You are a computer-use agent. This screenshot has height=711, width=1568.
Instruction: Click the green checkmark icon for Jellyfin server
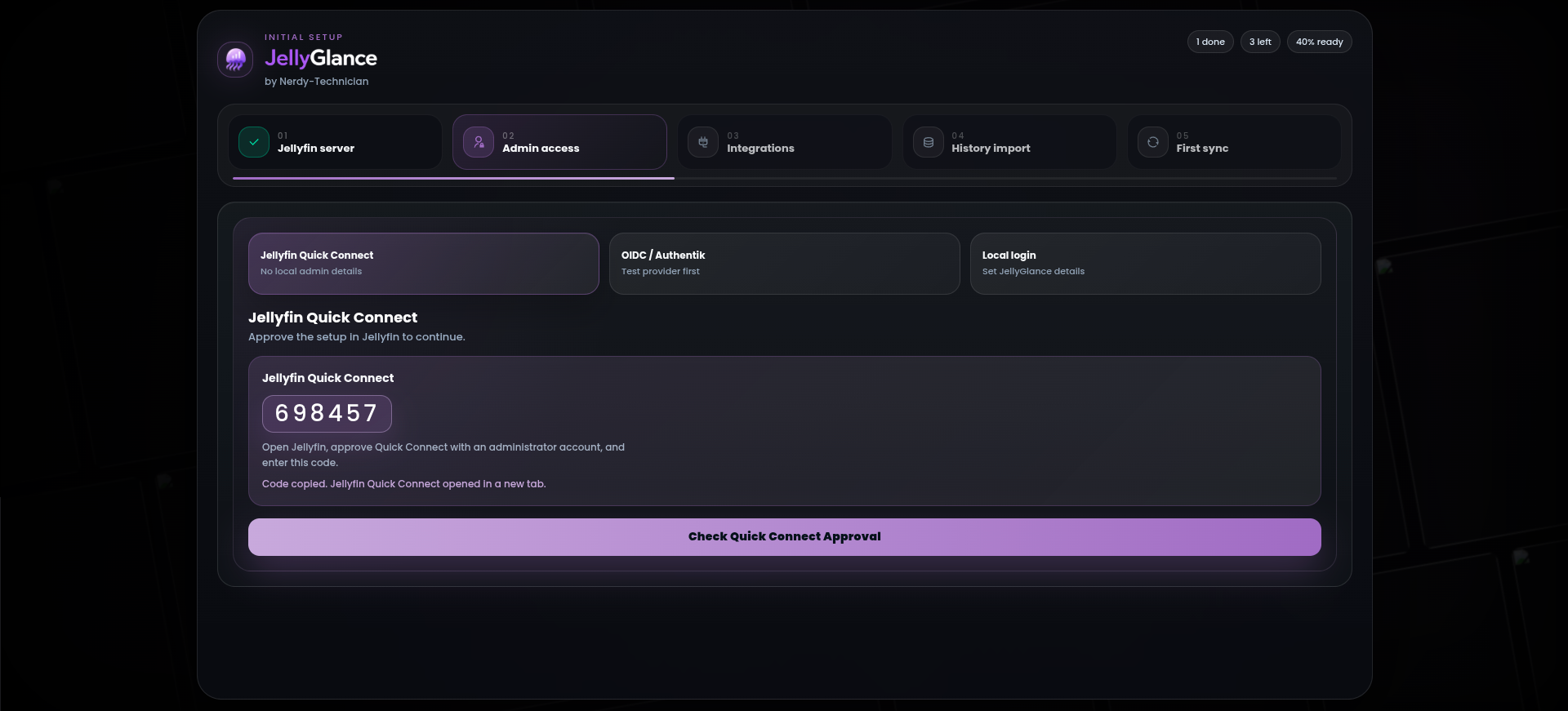254,142
